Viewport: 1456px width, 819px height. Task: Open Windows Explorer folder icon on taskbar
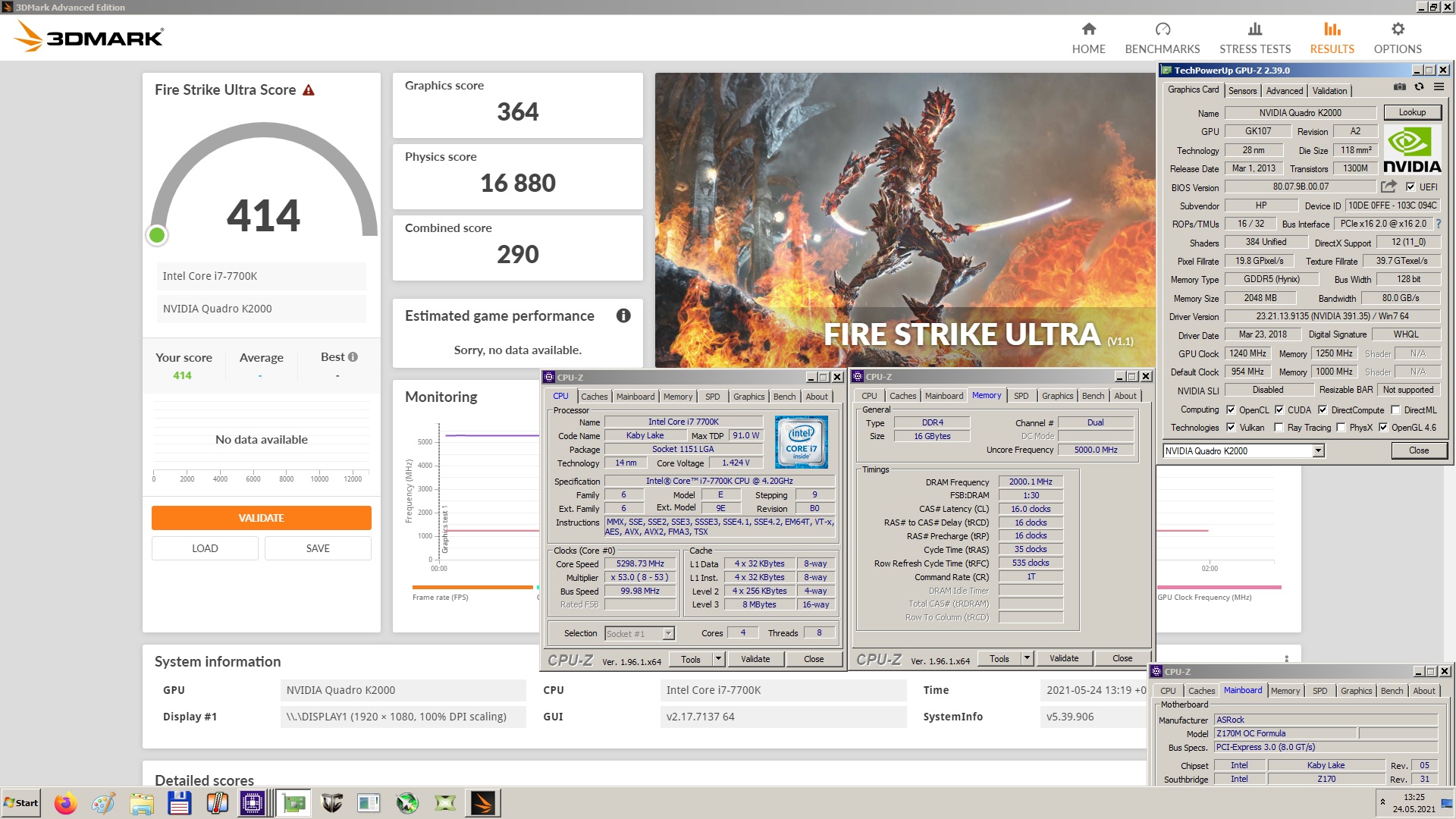click(x=141, y=803)
